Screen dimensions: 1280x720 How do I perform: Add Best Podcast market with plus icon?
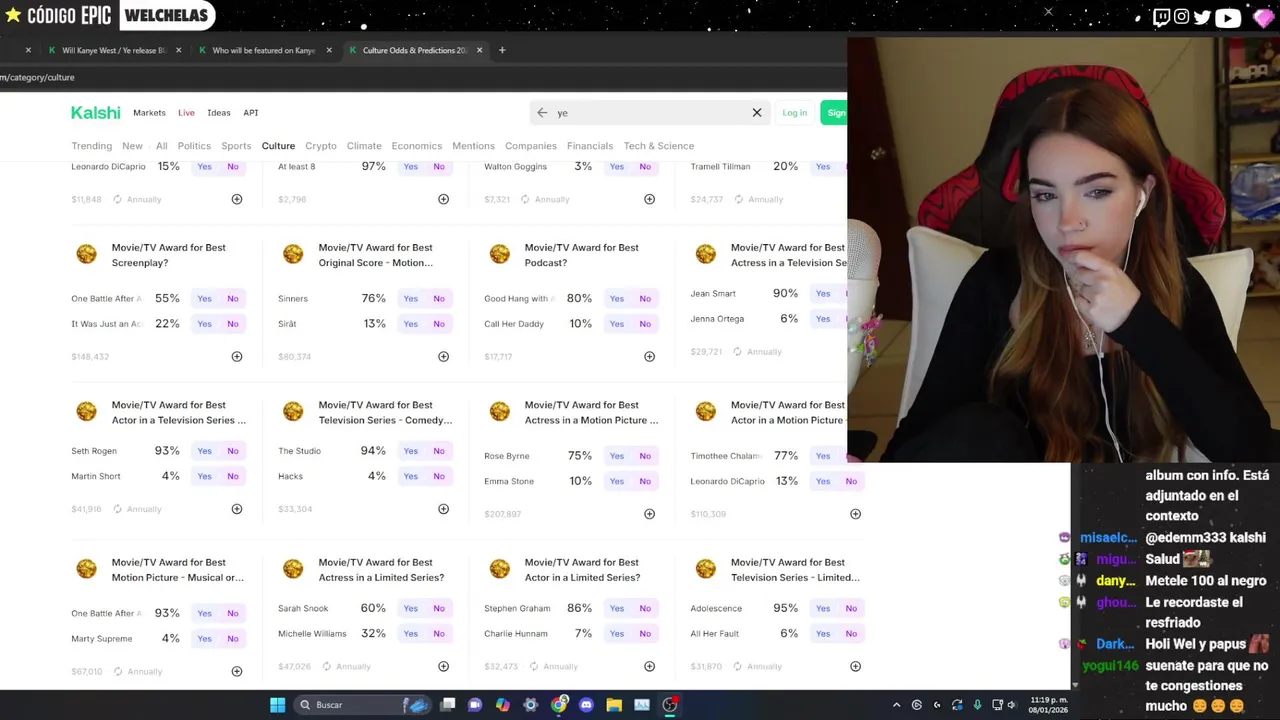pos(649,356)
